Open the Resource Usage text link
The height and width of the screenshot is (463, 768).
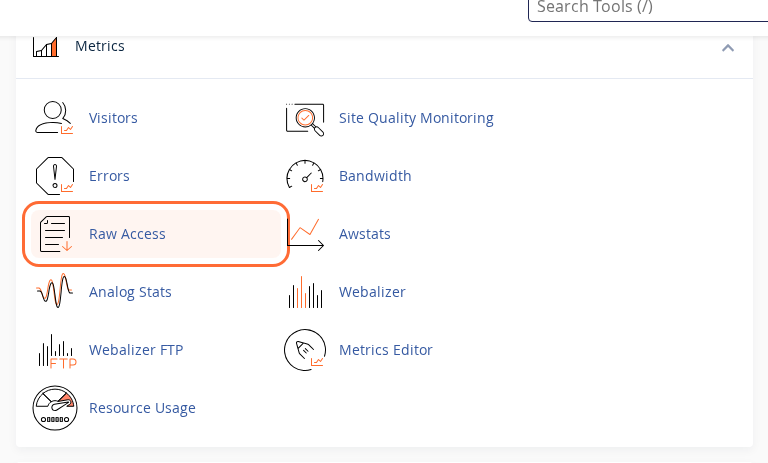142,408
